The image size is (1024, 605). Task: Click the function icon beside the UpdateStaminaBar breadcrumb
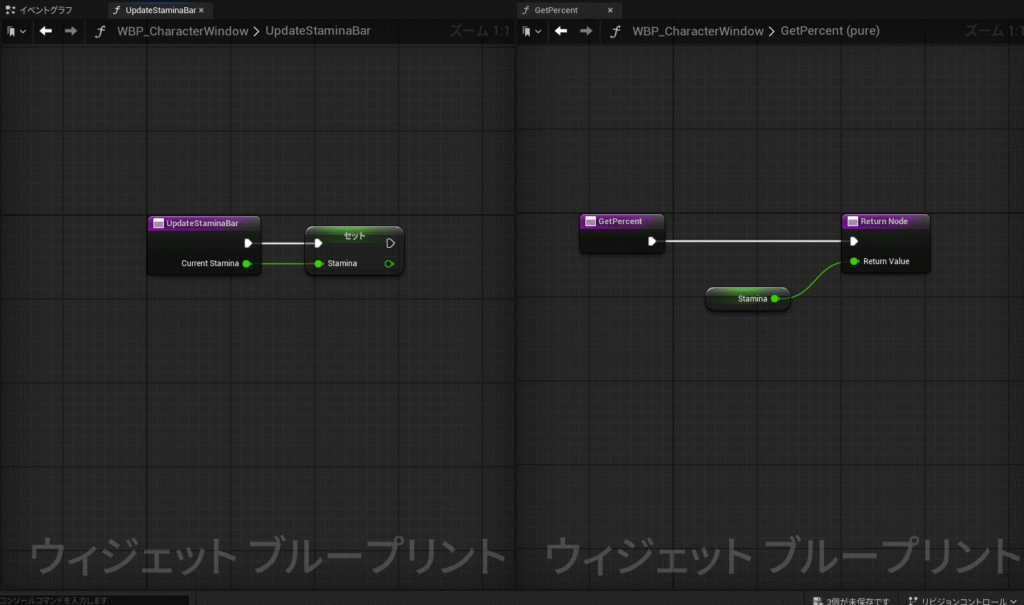click(100, 31)
